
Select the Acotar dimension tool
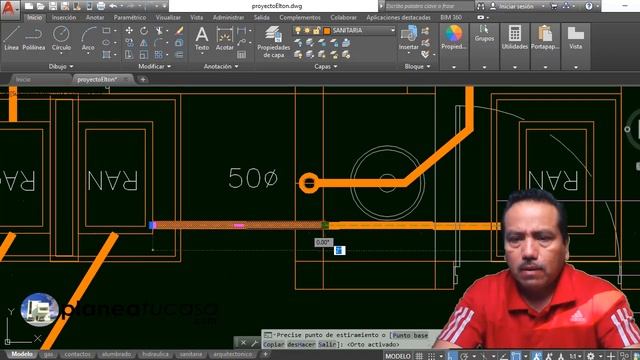224,38
